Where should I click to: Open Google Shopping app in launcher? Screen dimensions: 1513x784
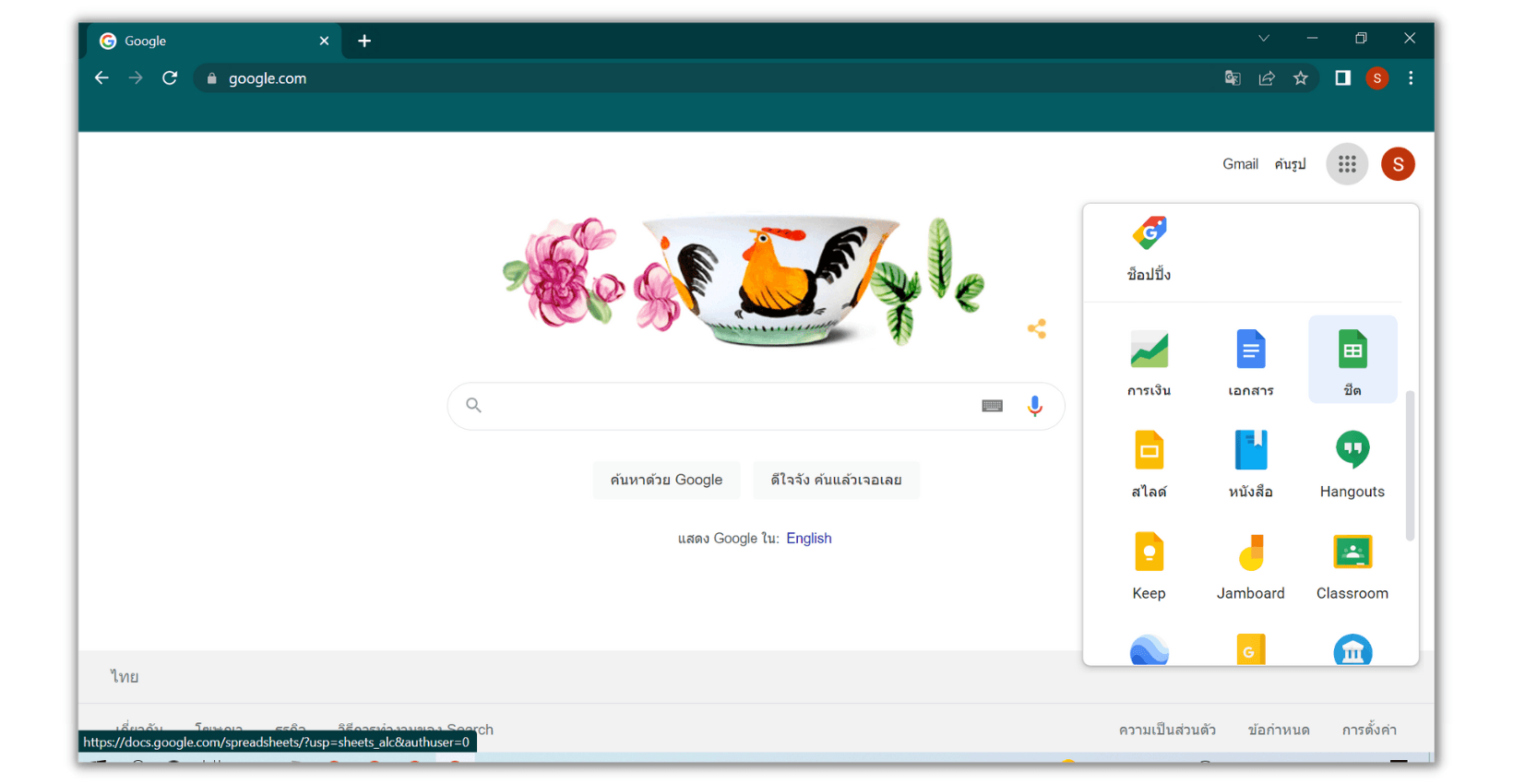click(1149, 247)
